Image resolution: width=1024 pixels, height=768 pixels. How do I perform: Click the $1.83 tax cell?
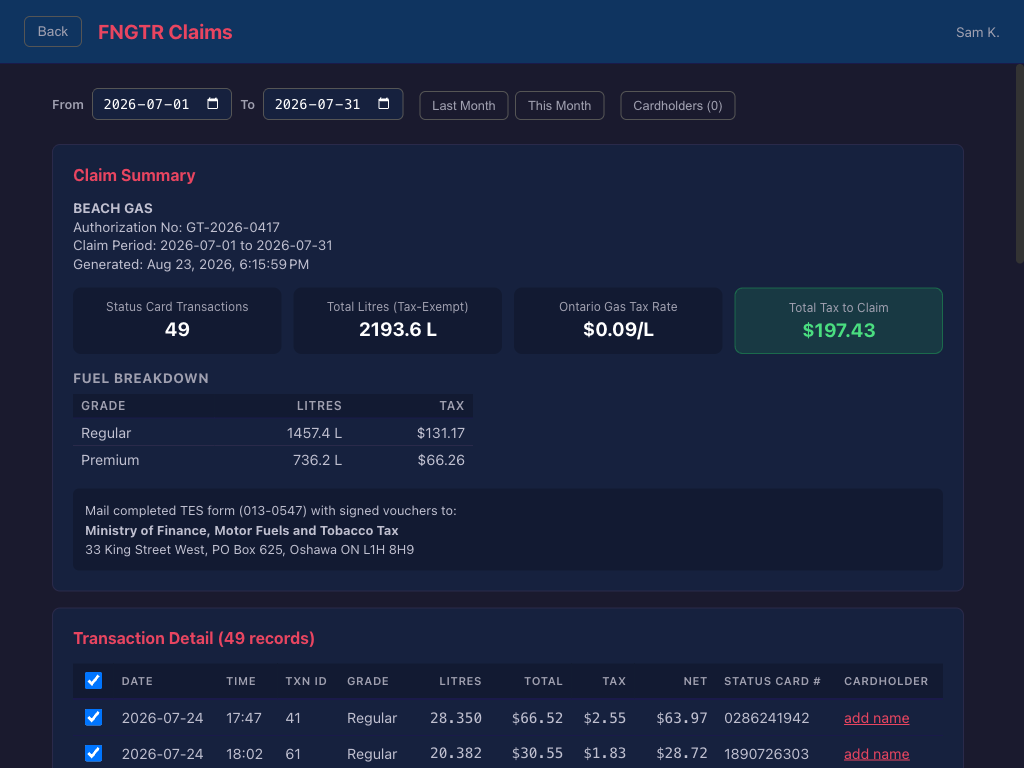[x=605, y=754]
